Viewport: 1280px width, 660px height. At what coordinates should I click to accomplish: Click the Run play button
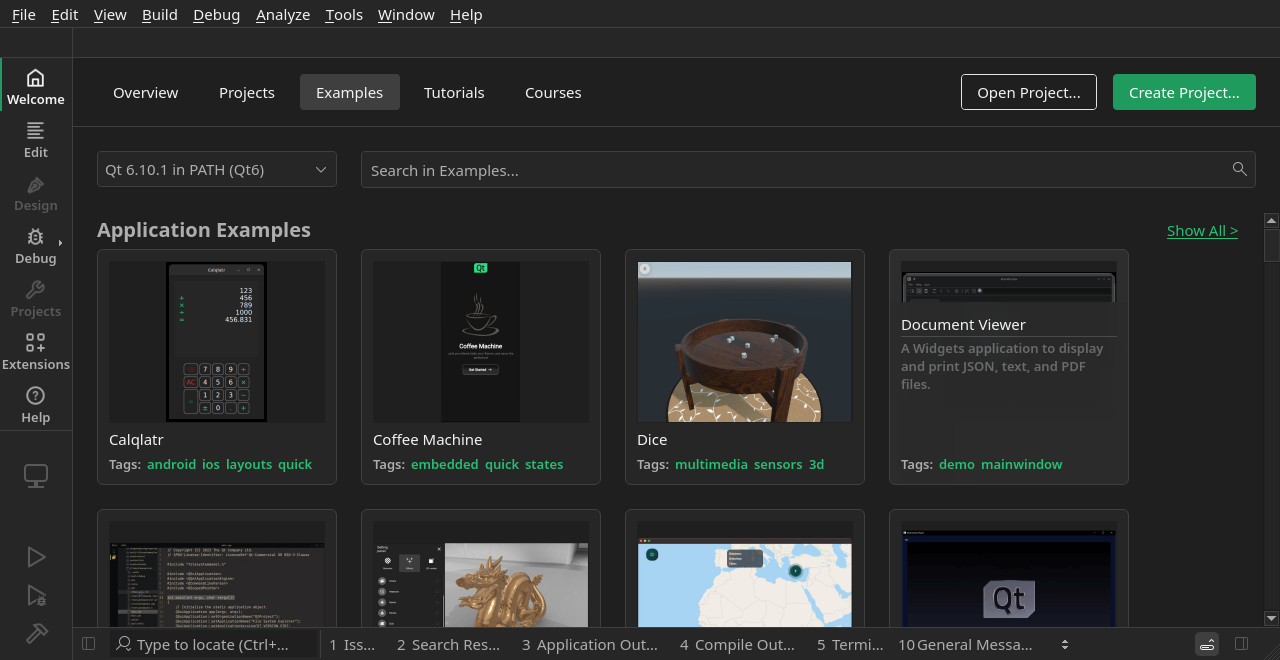36,557
